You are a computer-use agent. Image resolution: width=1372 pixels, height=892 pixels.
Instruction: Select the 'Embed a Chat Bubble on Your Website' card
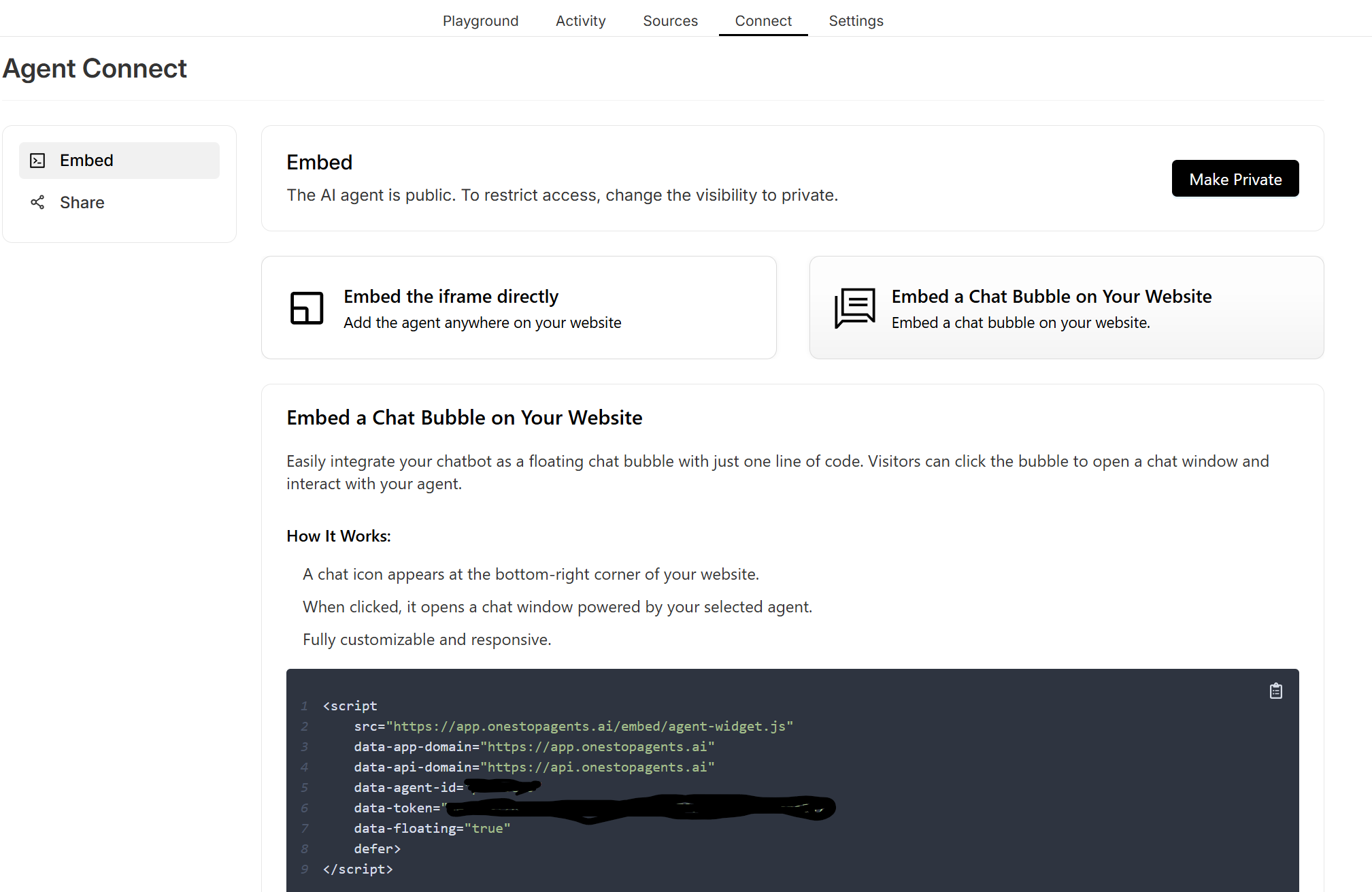click(1066, 308)
